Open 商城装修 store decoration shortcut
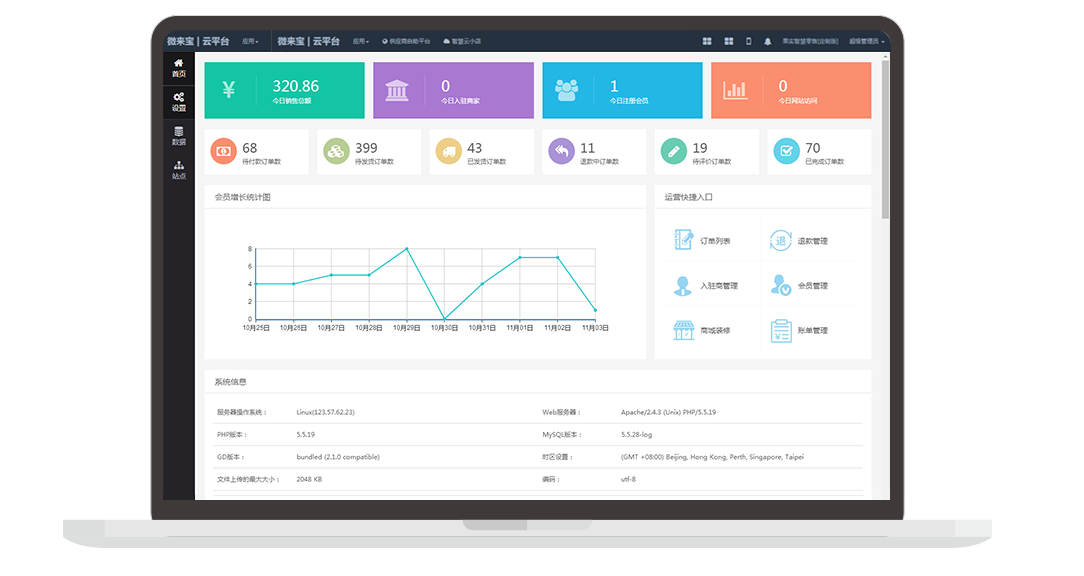The height and width of the screenshot is (576, 1084). pos(704,330)
